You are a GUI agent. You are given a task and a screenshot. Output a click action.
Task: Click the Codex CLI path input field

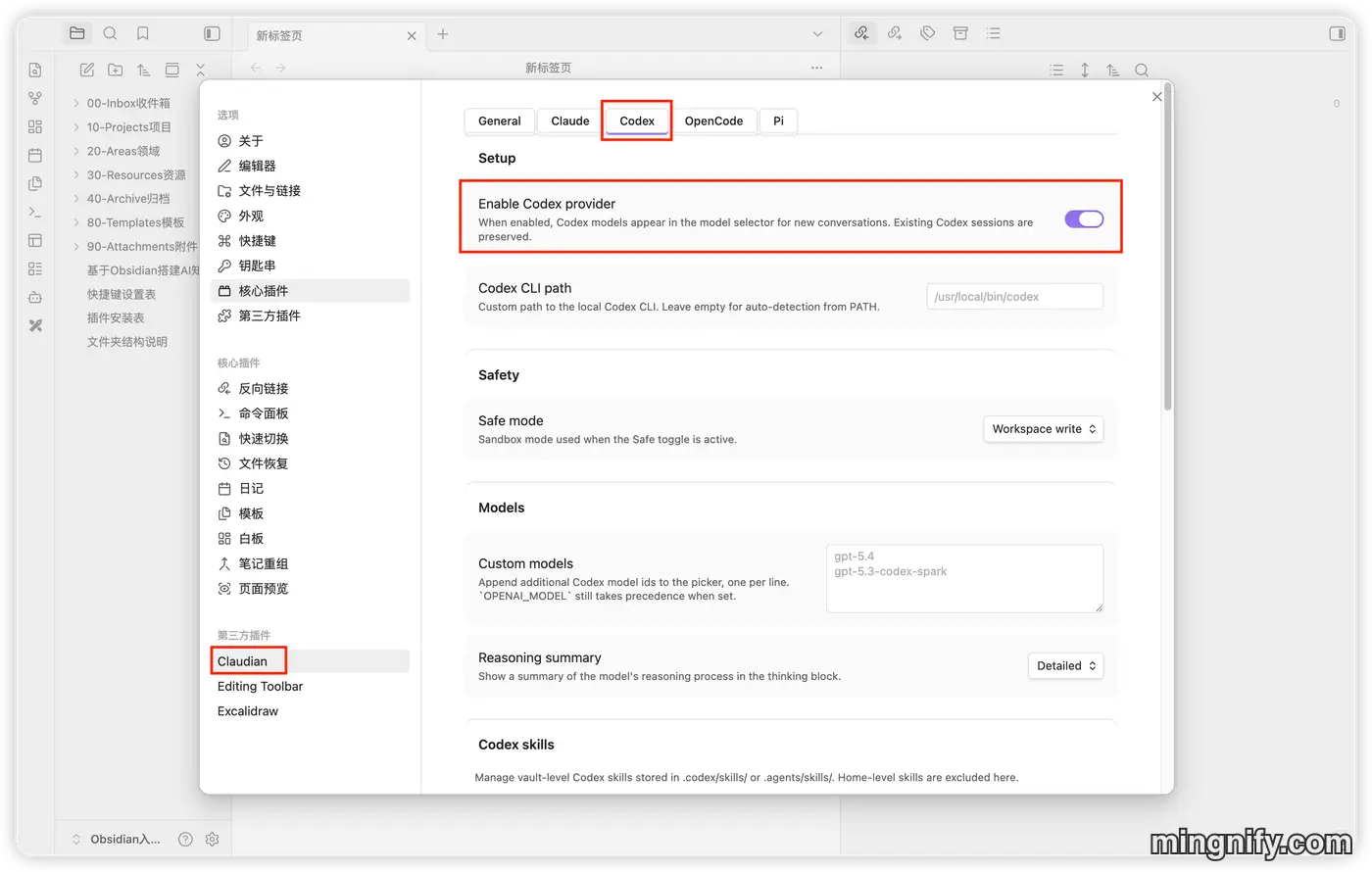coord(1014,297)
